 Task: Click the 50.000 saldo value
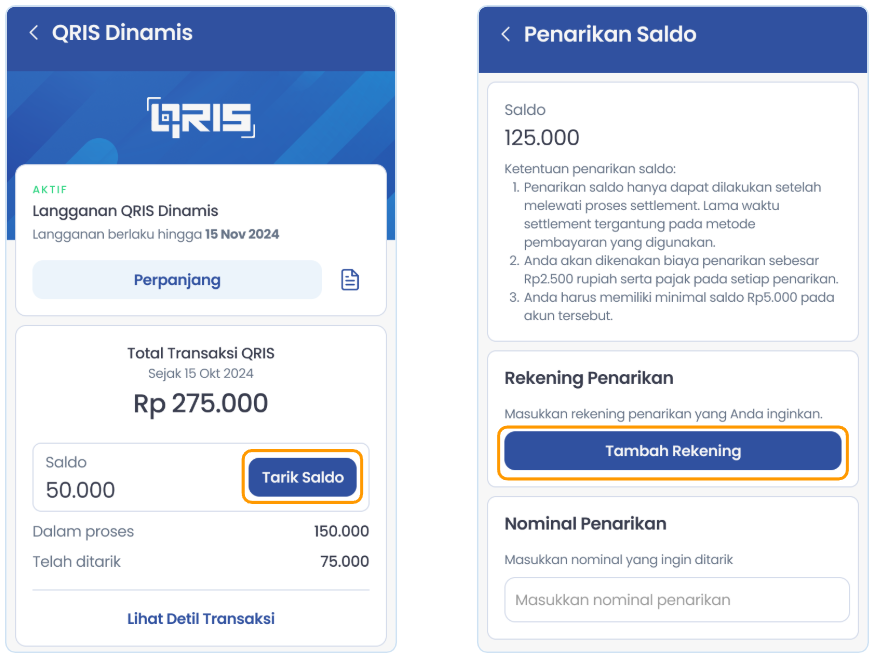click(x=80, y=490)
